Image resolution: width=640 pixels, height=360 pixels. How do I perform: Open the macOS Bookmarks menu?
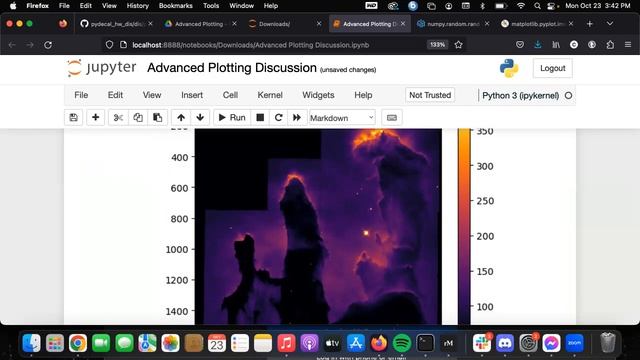tap(176, 6)
